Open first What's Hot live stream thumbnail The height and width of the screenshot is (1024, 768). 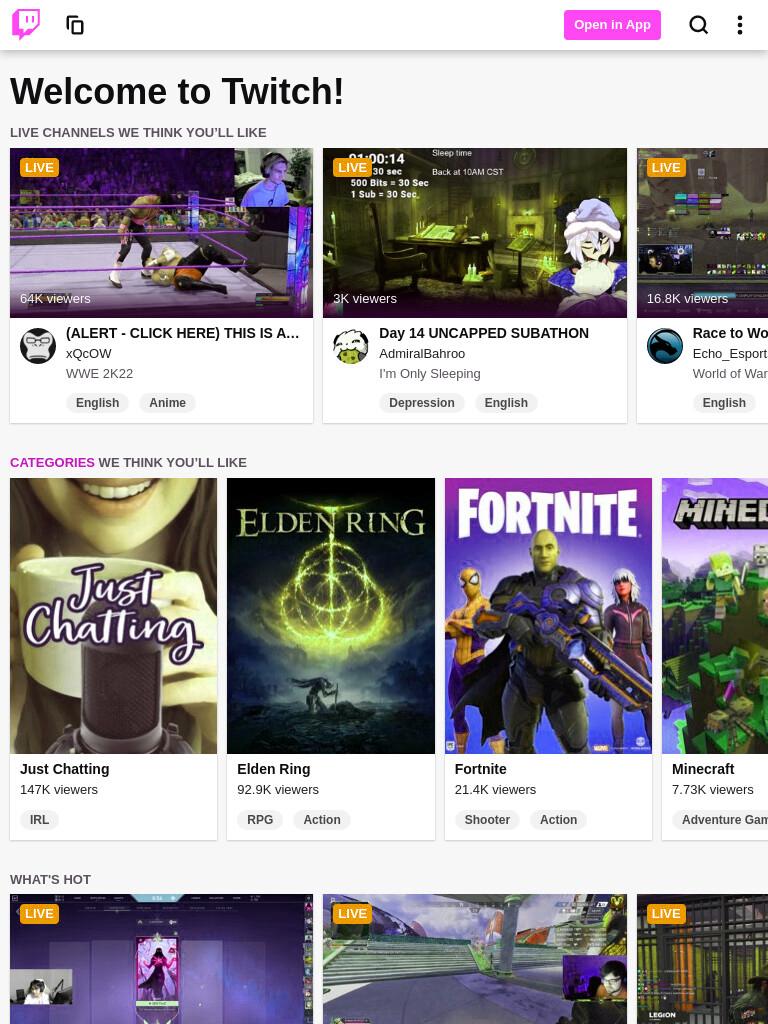[x=161, y=959]
